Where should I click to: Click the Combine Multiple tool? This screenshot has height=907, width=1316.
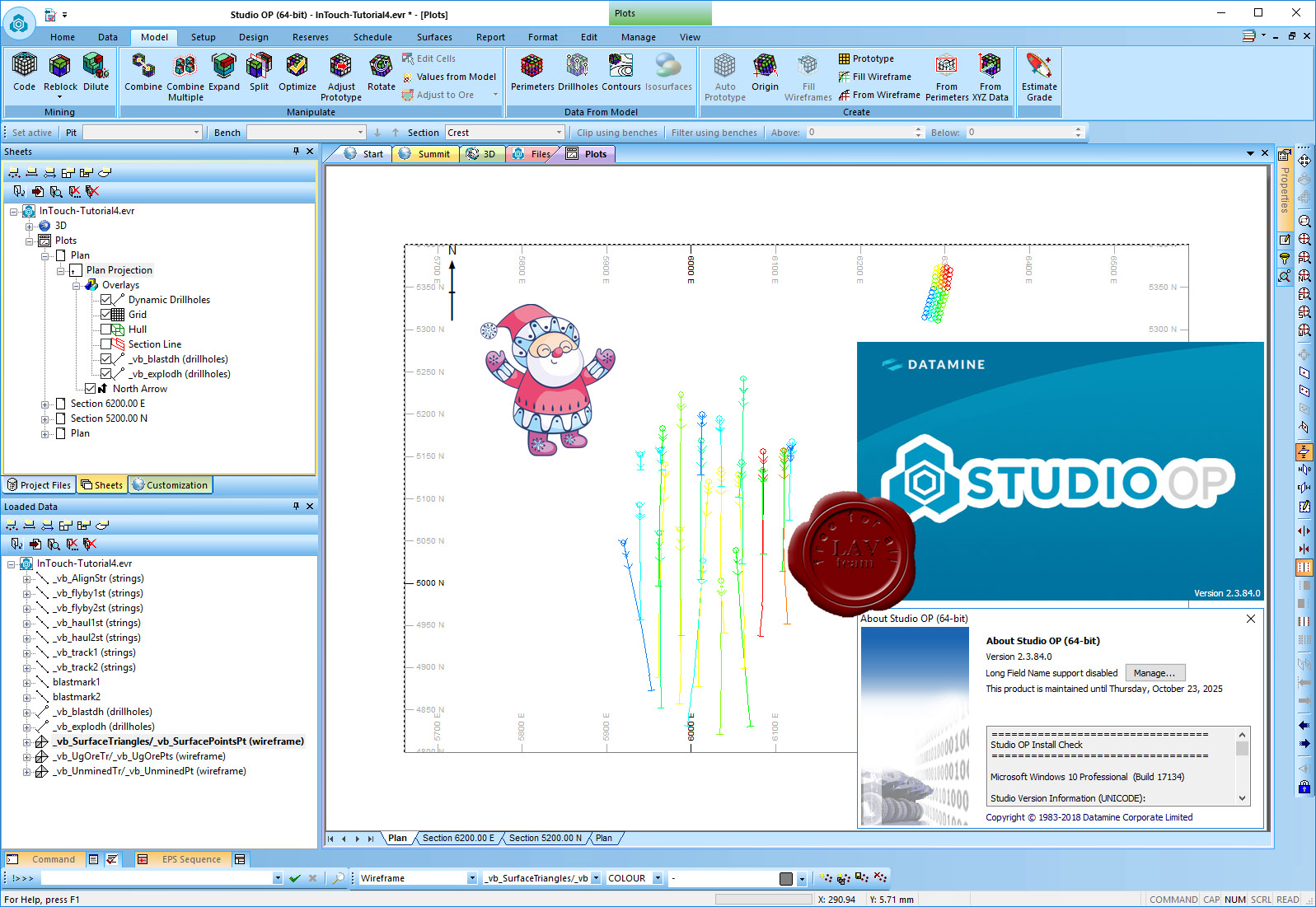click(x=185, y=77)
